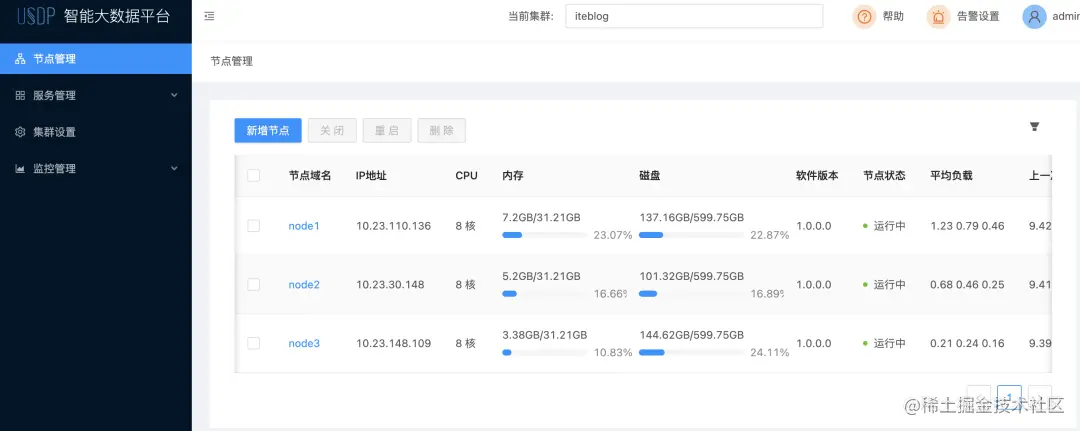This screenshot has width=1080, height=431.
Task: Click node3 memory usage bar 10.83%
Action: (x=546, y=353)
